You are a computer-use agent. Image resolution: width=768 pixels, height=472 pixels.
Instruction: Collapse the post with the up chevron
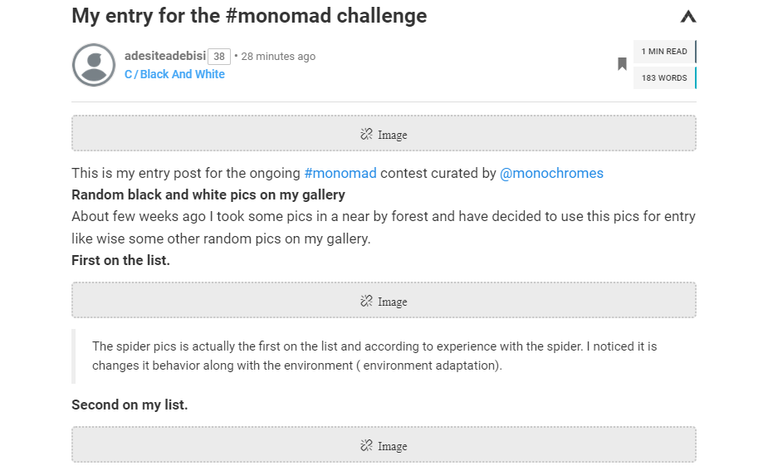688,17
